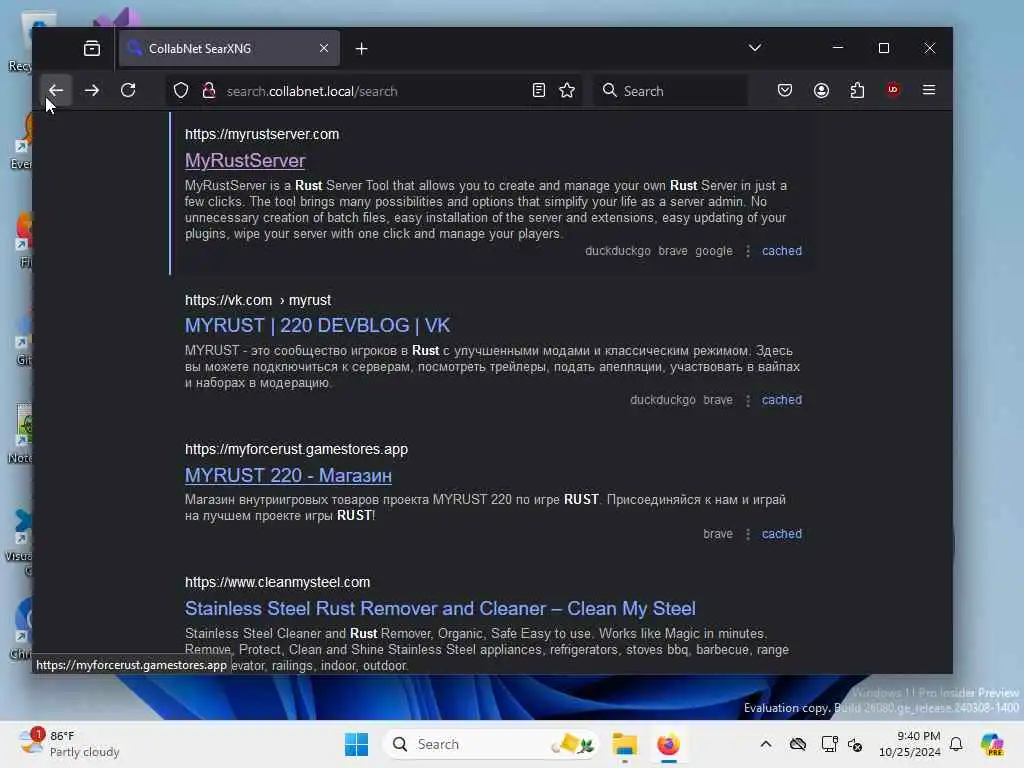Click the Firefox Search box
1024x768 pixels.
pyautogui.click(x=670, y=91)
